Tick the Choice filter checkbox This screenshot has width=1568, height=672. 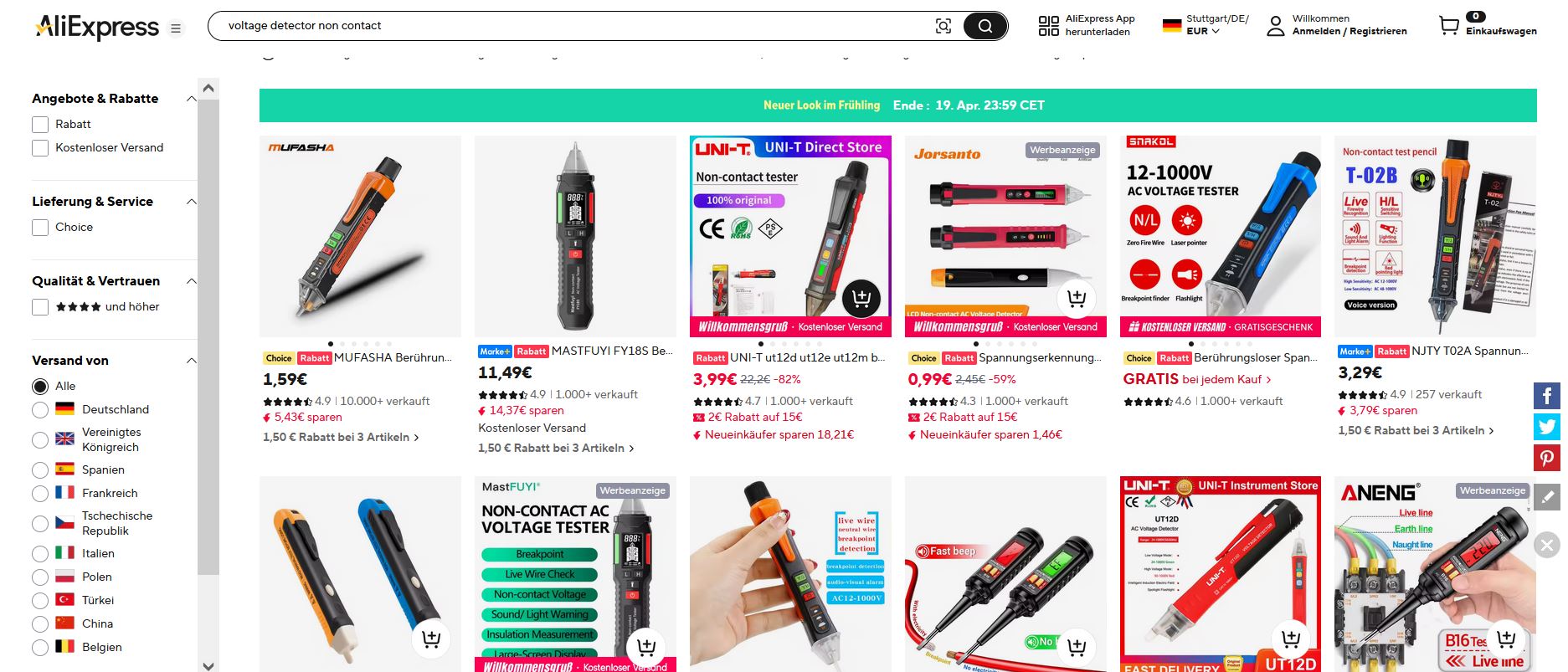(x=40, y=228)
